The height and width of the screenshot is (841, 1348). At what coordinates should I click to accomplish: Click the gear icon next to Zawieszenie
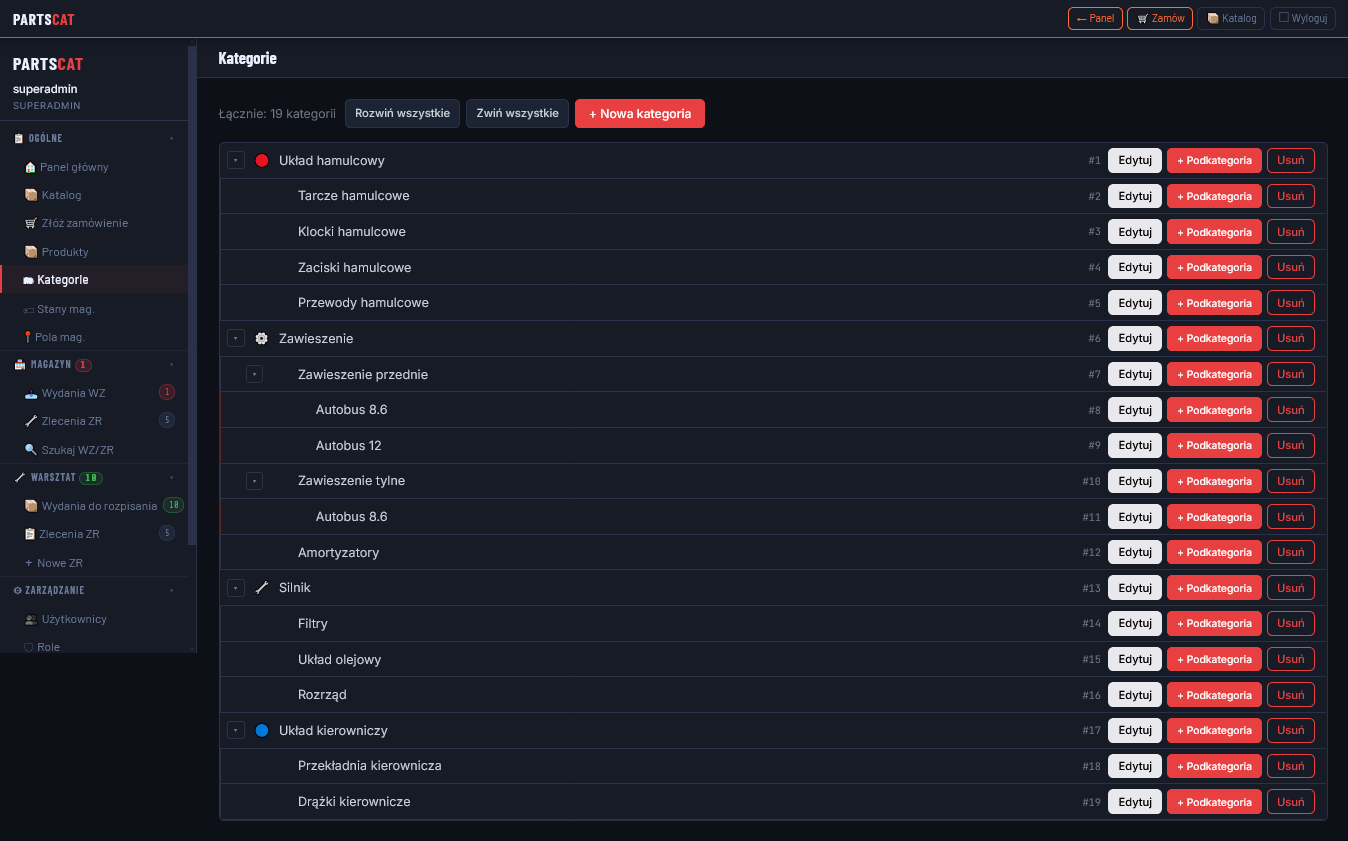[262, 339]
